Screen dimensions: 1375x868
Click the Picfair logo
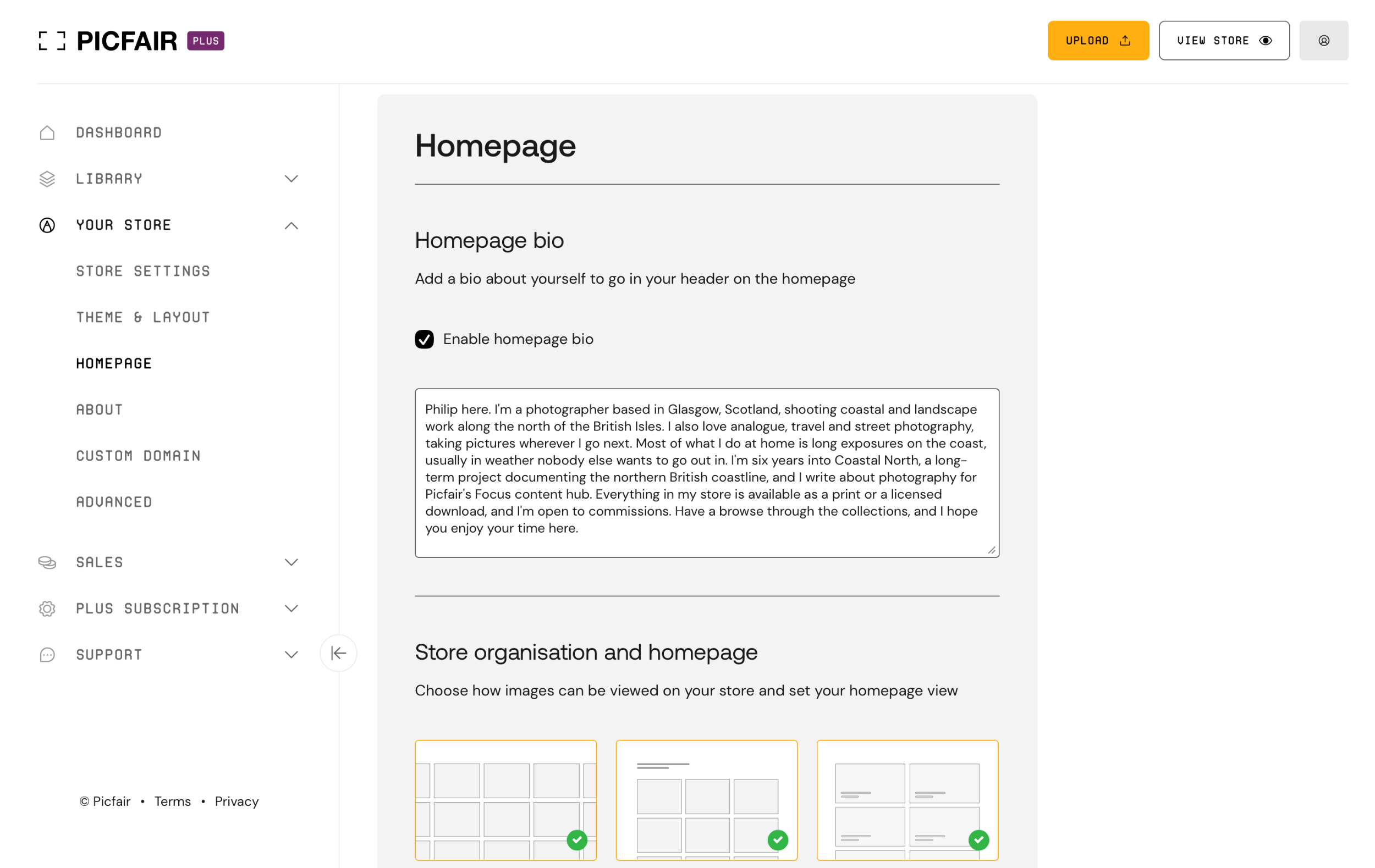108,41
